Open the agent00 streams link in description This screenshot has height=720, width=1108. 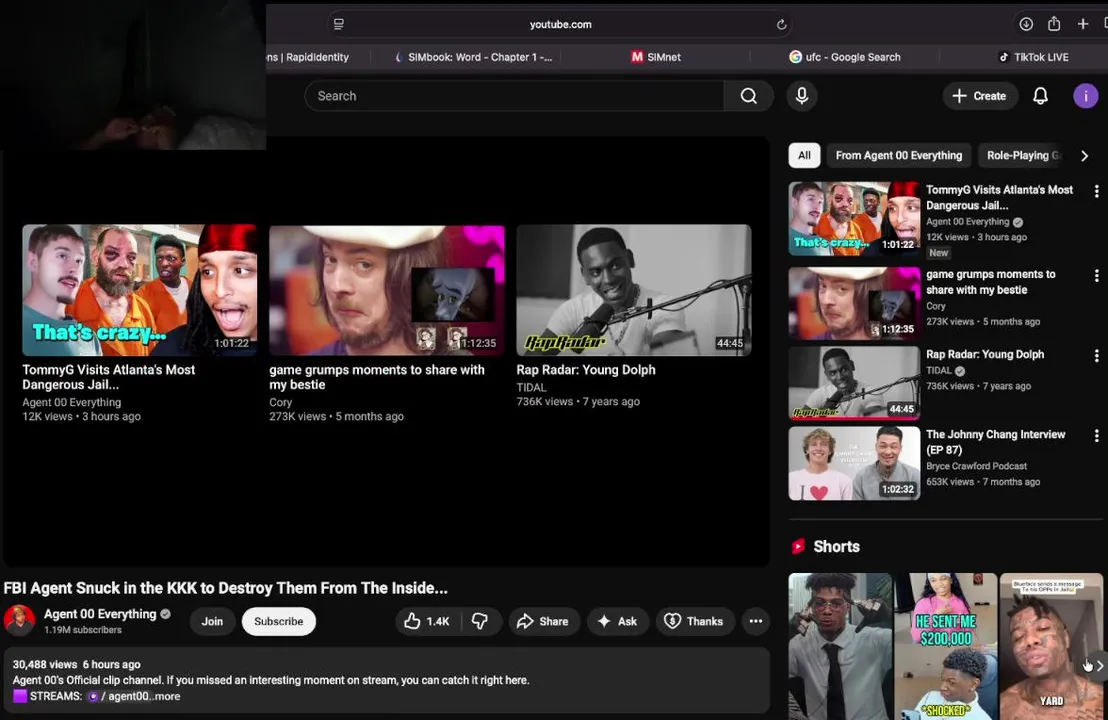pyautogui.click(x=119, y=696)
